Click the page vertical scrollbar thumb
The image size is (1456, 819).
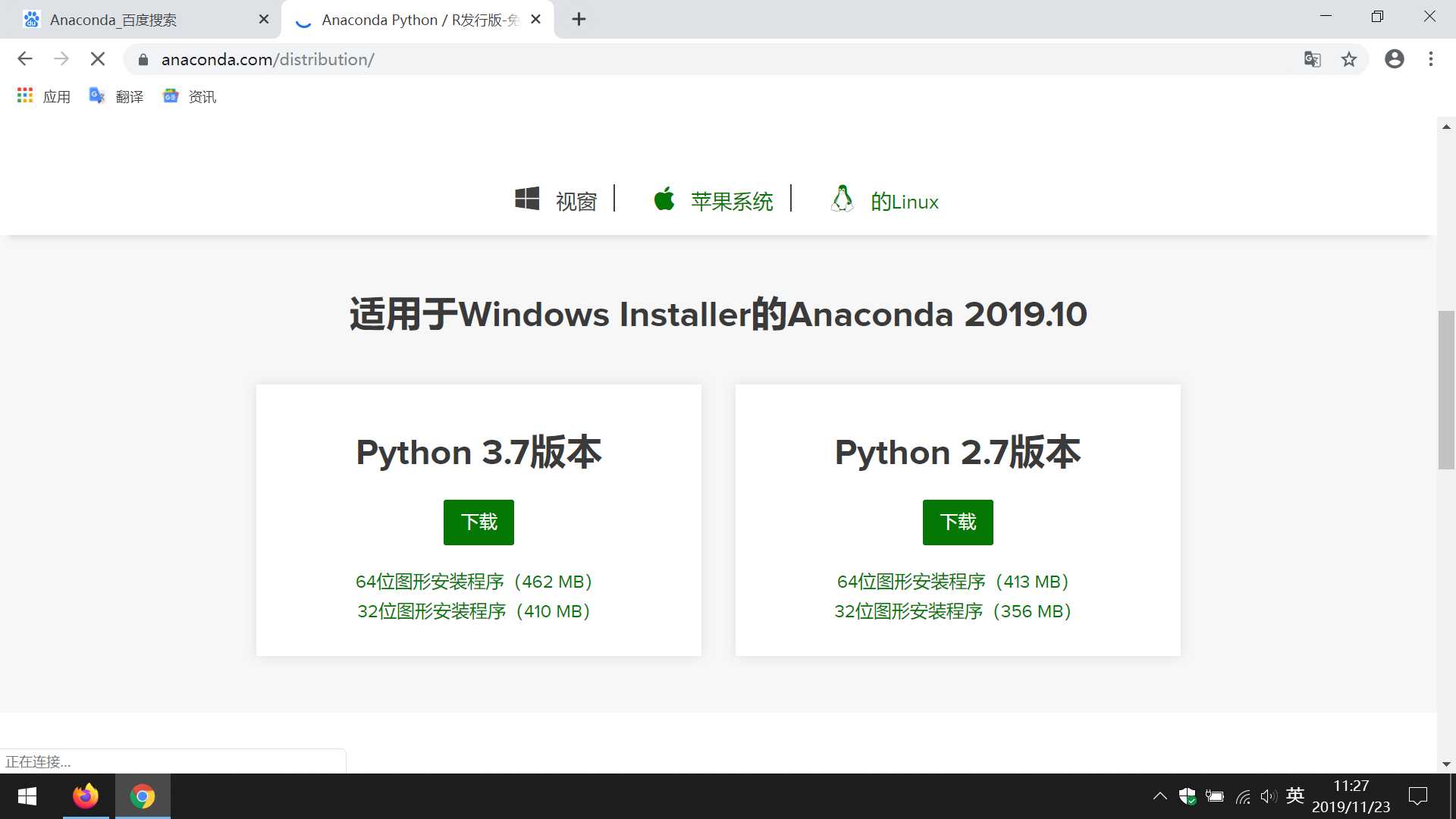click(1446, 390)
